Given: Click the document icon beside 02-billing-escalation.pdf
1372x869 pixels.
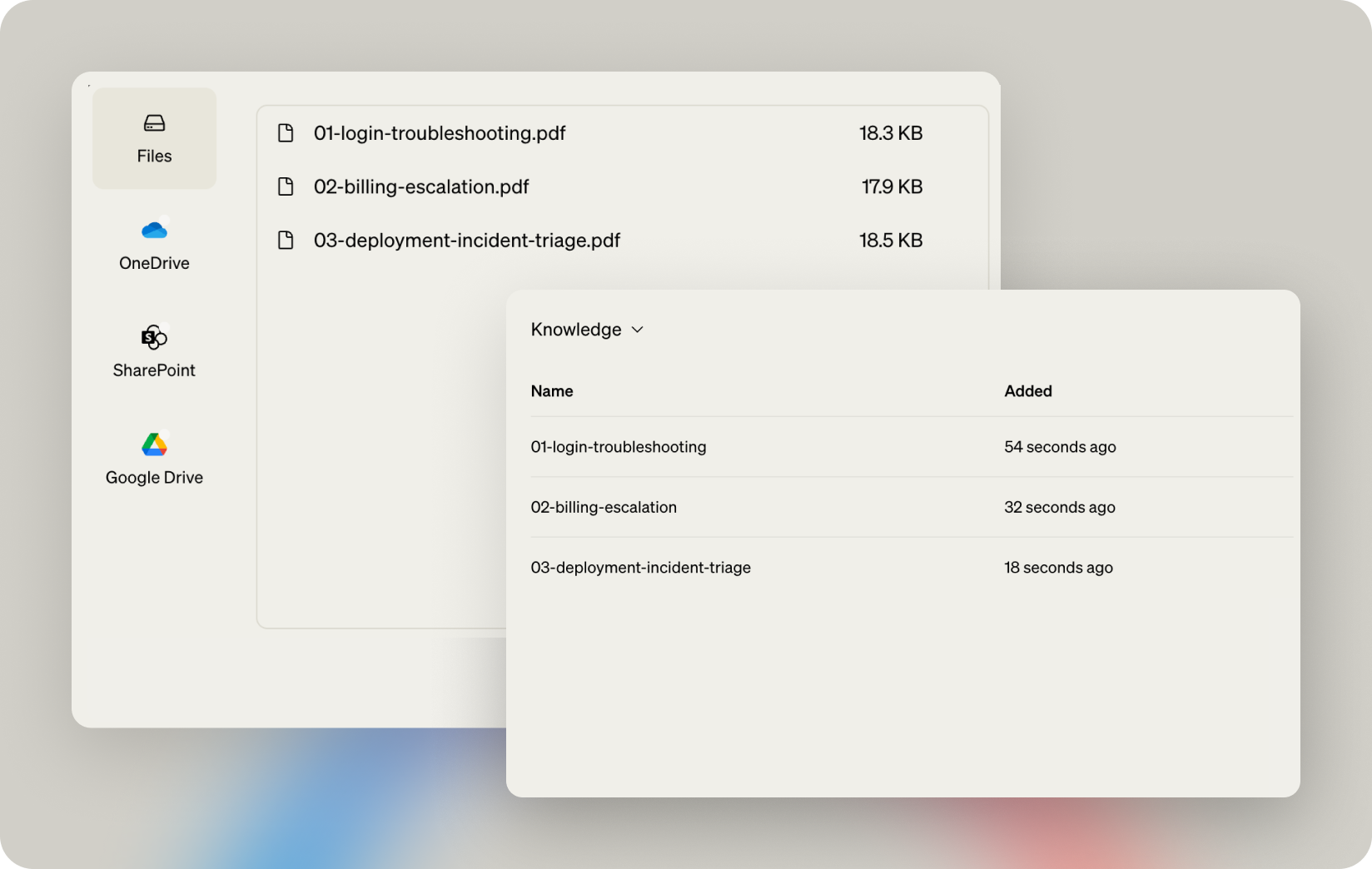Looking at the screenshot, I should [286, 186].
